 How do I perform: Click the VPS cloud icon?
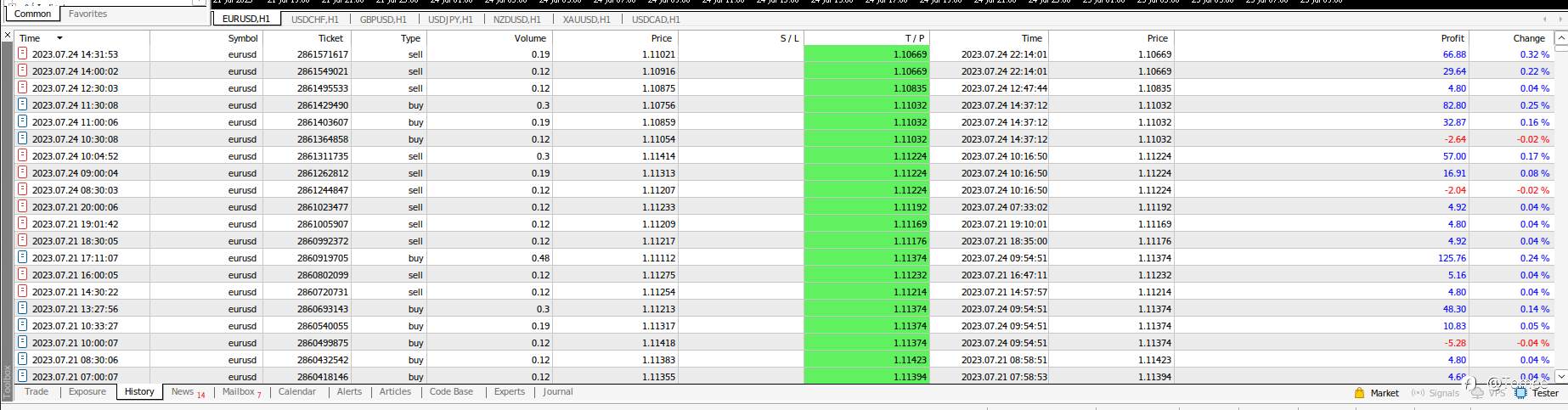click(x=1477, y=393)
